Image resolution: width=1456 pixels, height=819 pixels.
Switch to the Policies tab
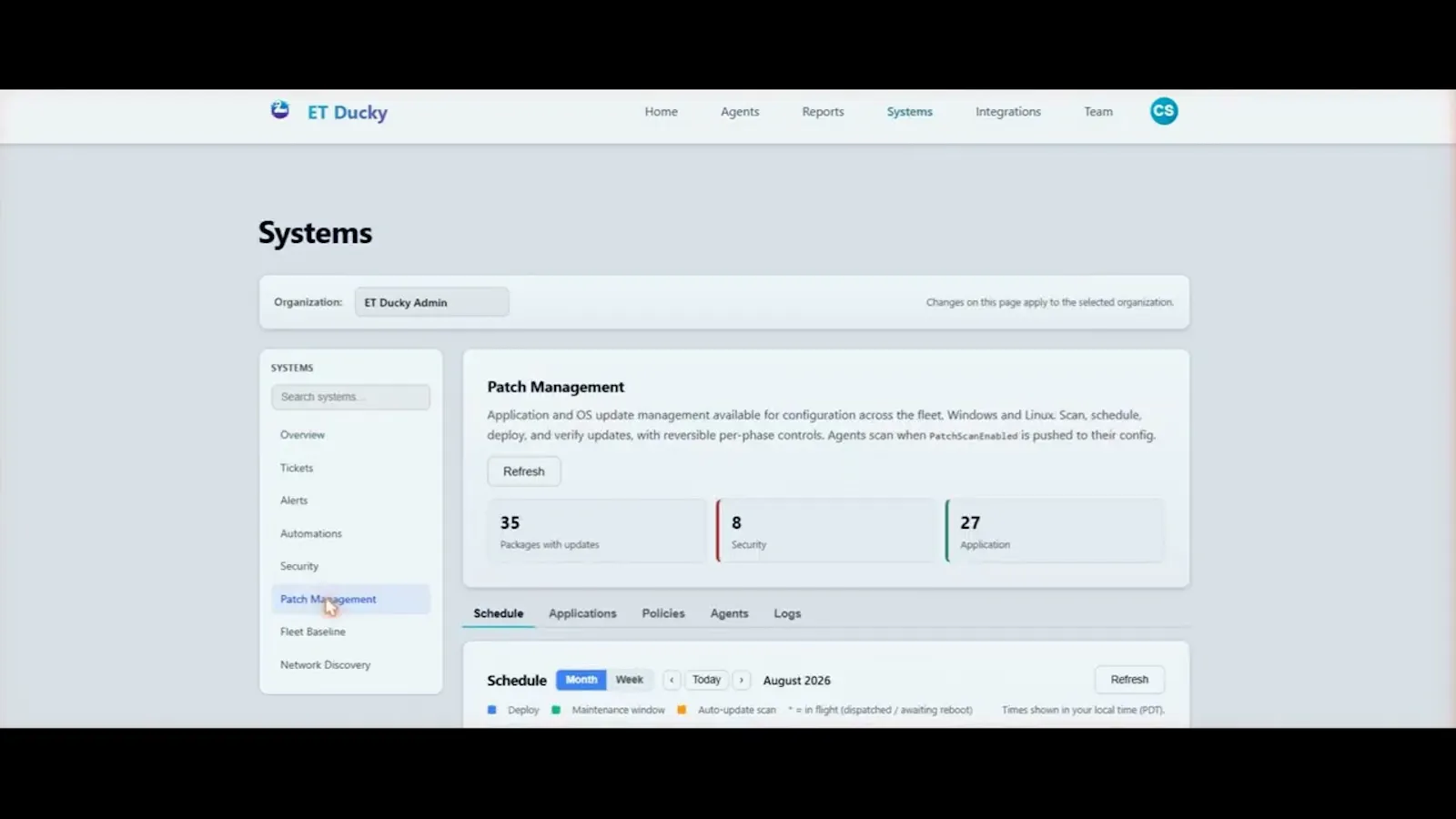pos(663,613)
